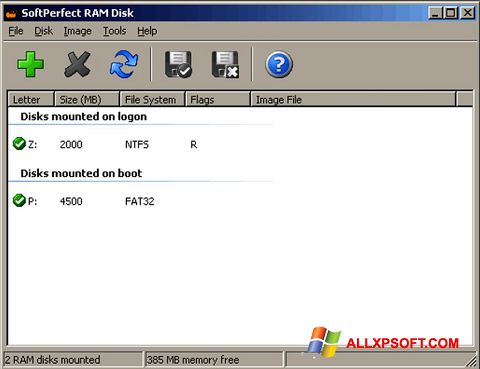This screenshot has height=369, width=480.
Task: Open the File menu
Action: (x=16, y=31)
